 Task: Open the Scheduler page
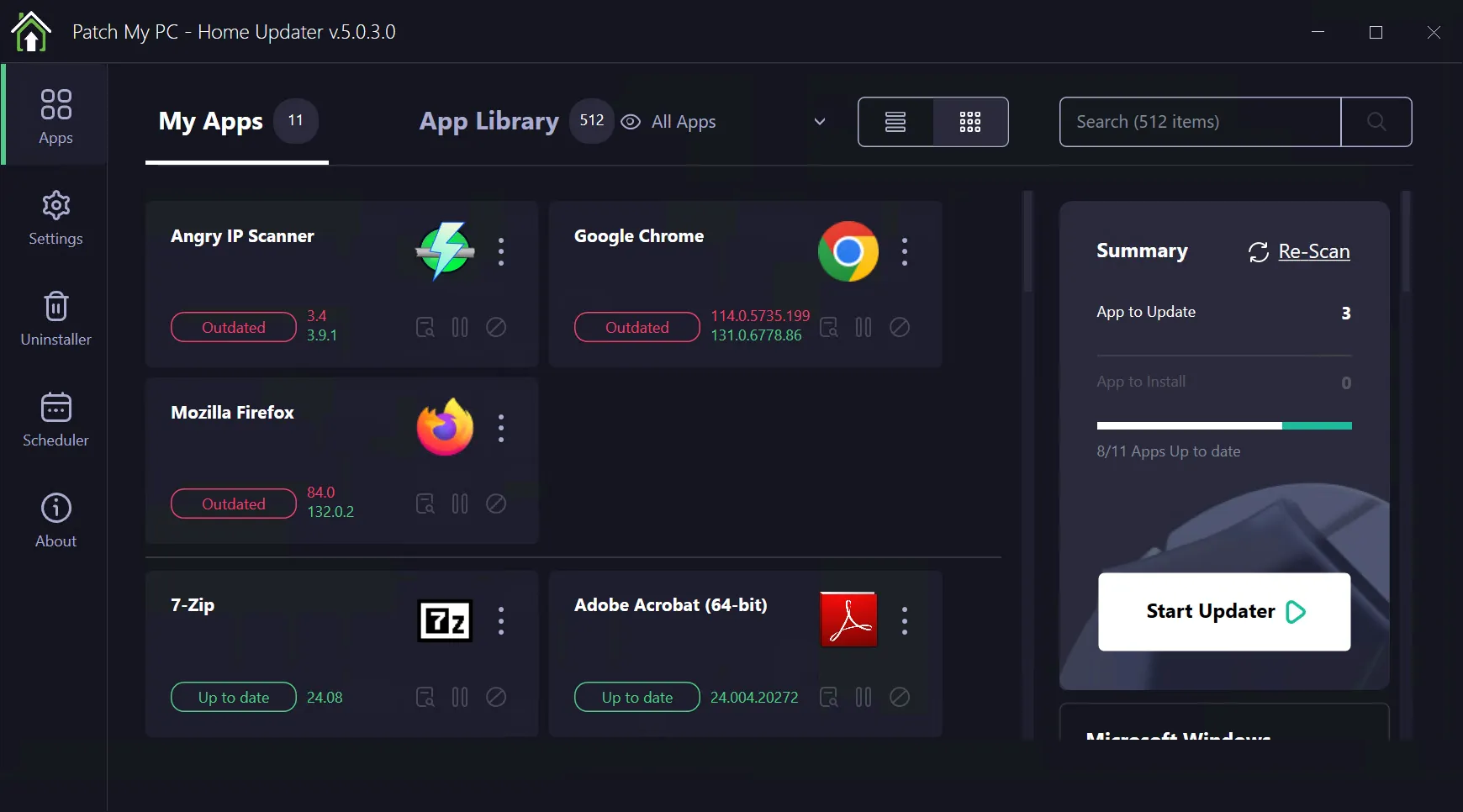click(55, 419)
